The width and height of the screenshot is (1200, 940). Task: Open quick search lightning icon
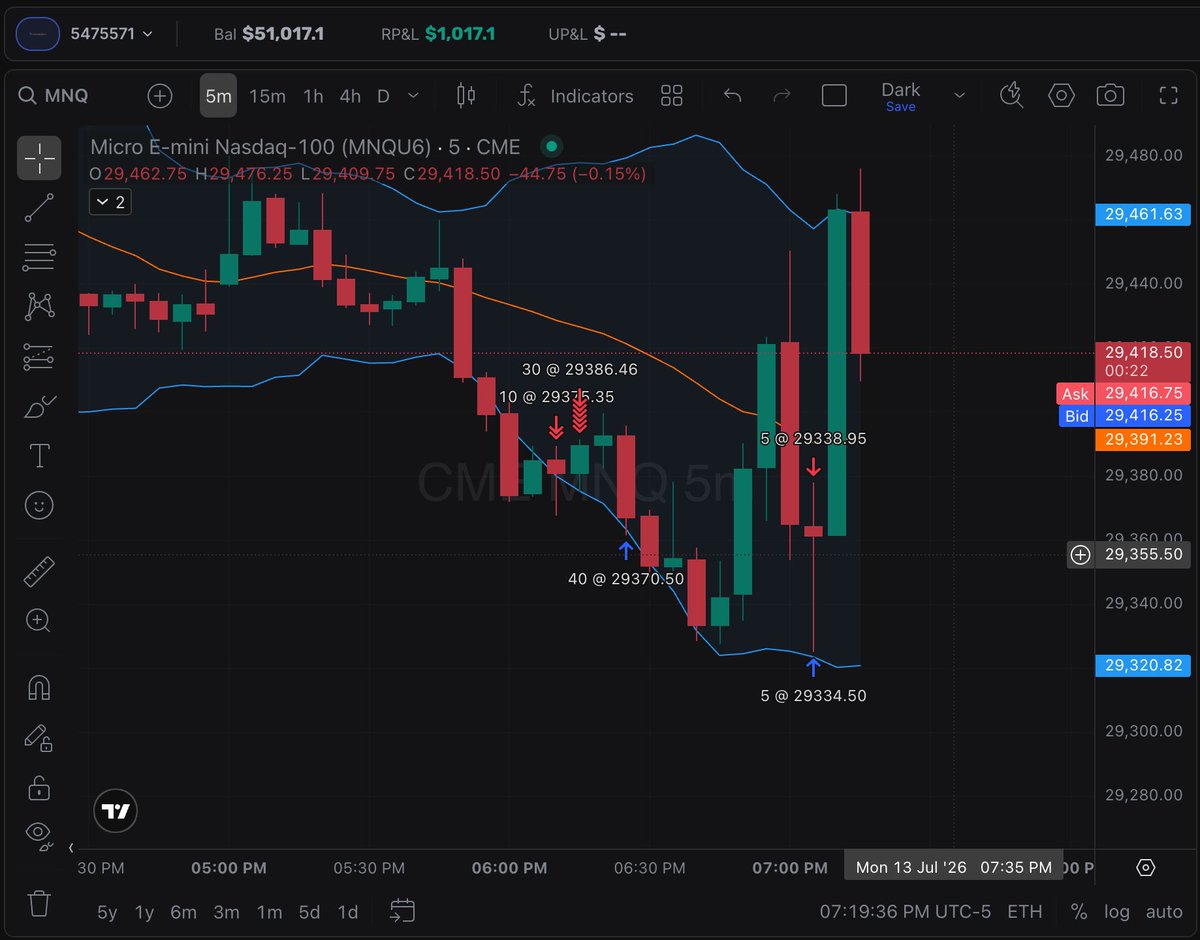coord(1012,96)
